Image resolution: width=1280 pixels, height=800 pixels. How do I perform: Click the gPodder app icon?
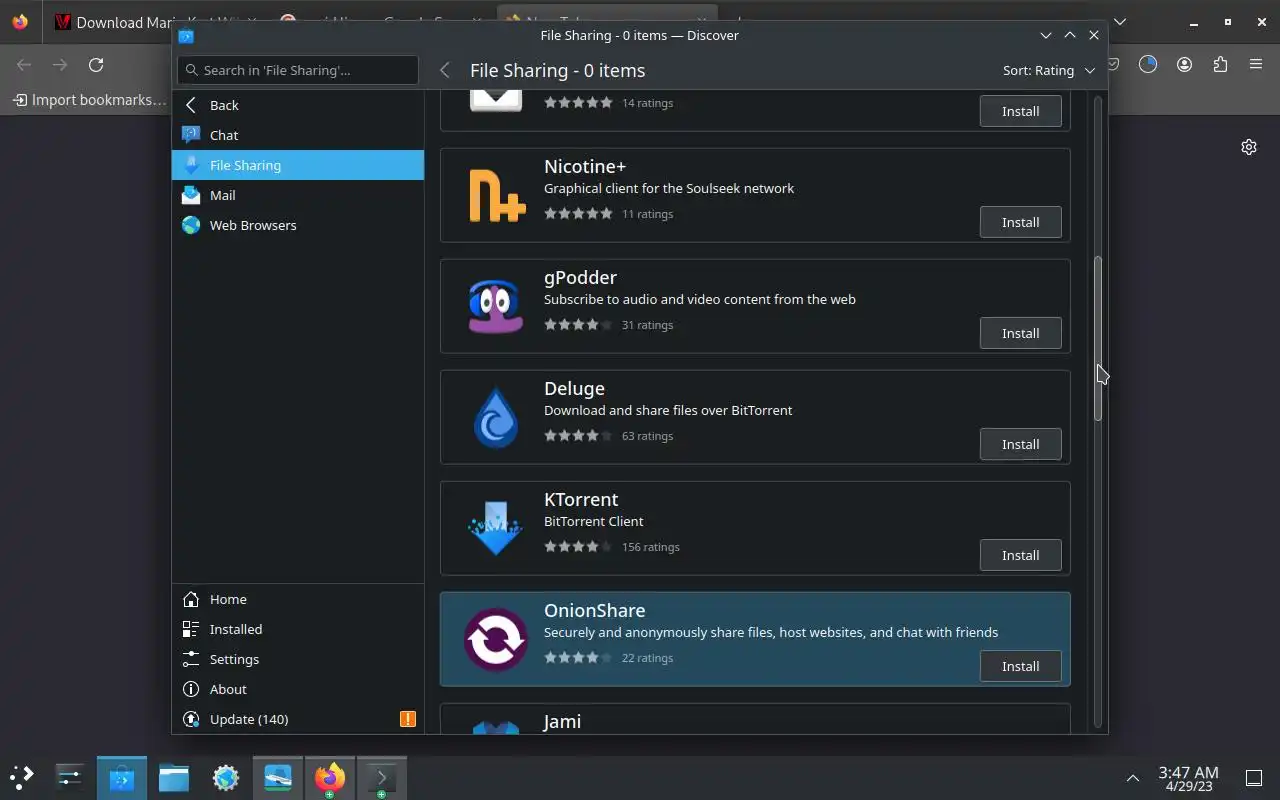click(495, 306)
